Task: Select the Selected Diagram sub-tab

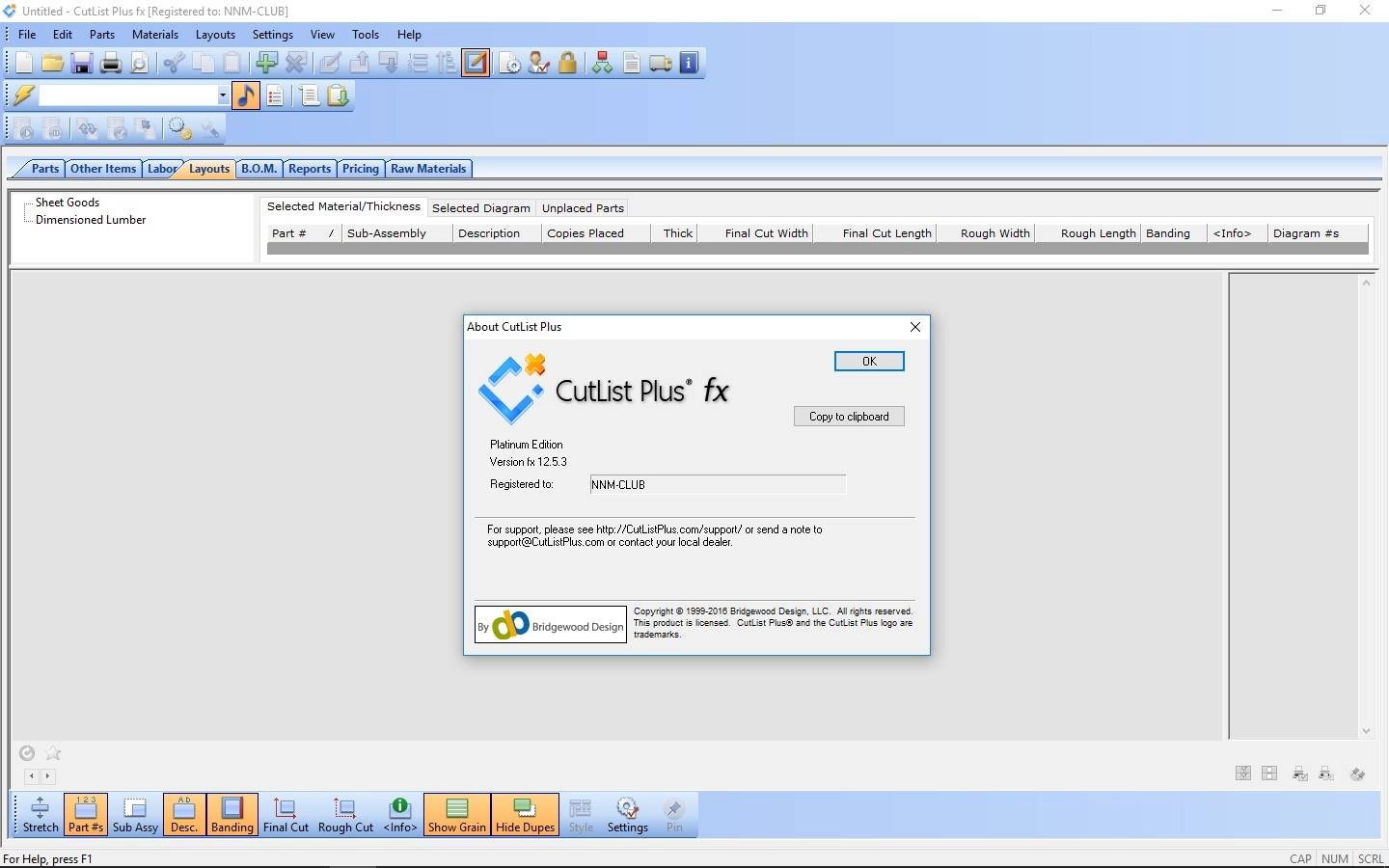Action: 481,208
